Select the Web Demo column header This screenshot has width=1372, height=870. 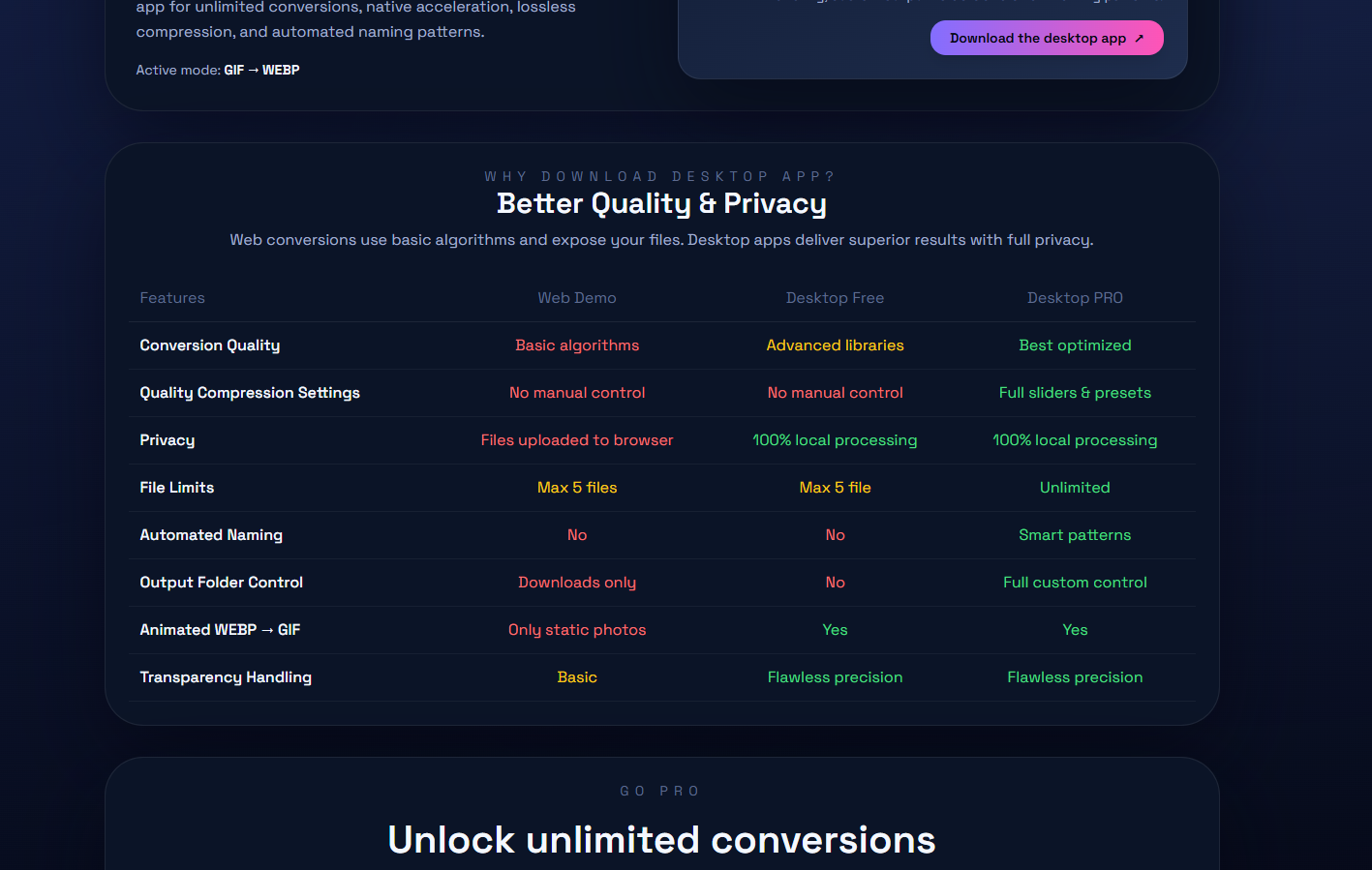[x=577, y=297]
